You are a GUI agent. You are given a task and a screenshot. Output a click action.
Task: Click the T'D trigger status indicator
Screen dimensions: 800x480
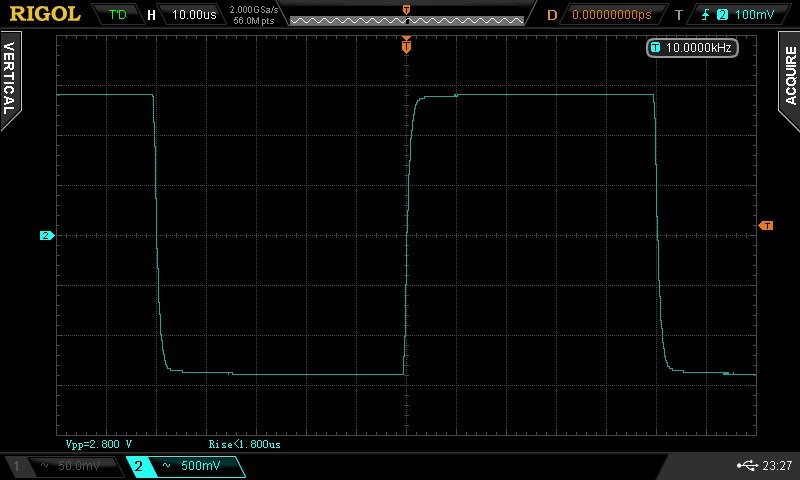pyautogui.click(x=118, y=14)
